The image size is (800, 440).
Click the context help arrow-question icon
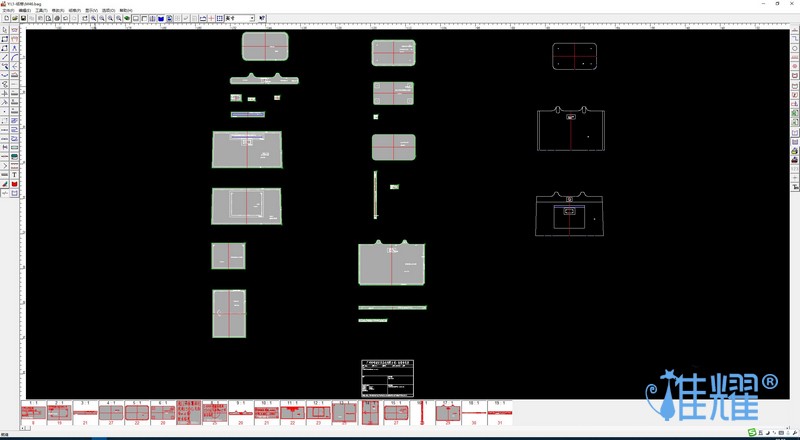coord(262,18)
